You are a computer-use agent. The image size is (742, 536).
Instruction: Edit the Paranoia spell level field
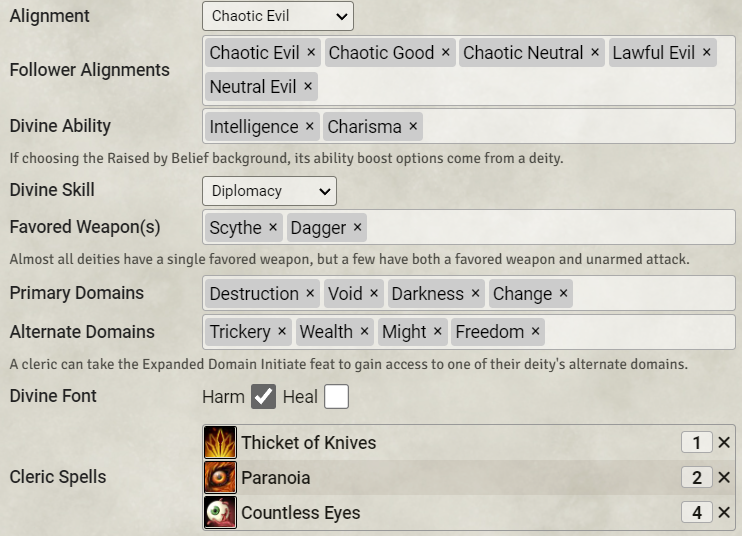(696, 478)
